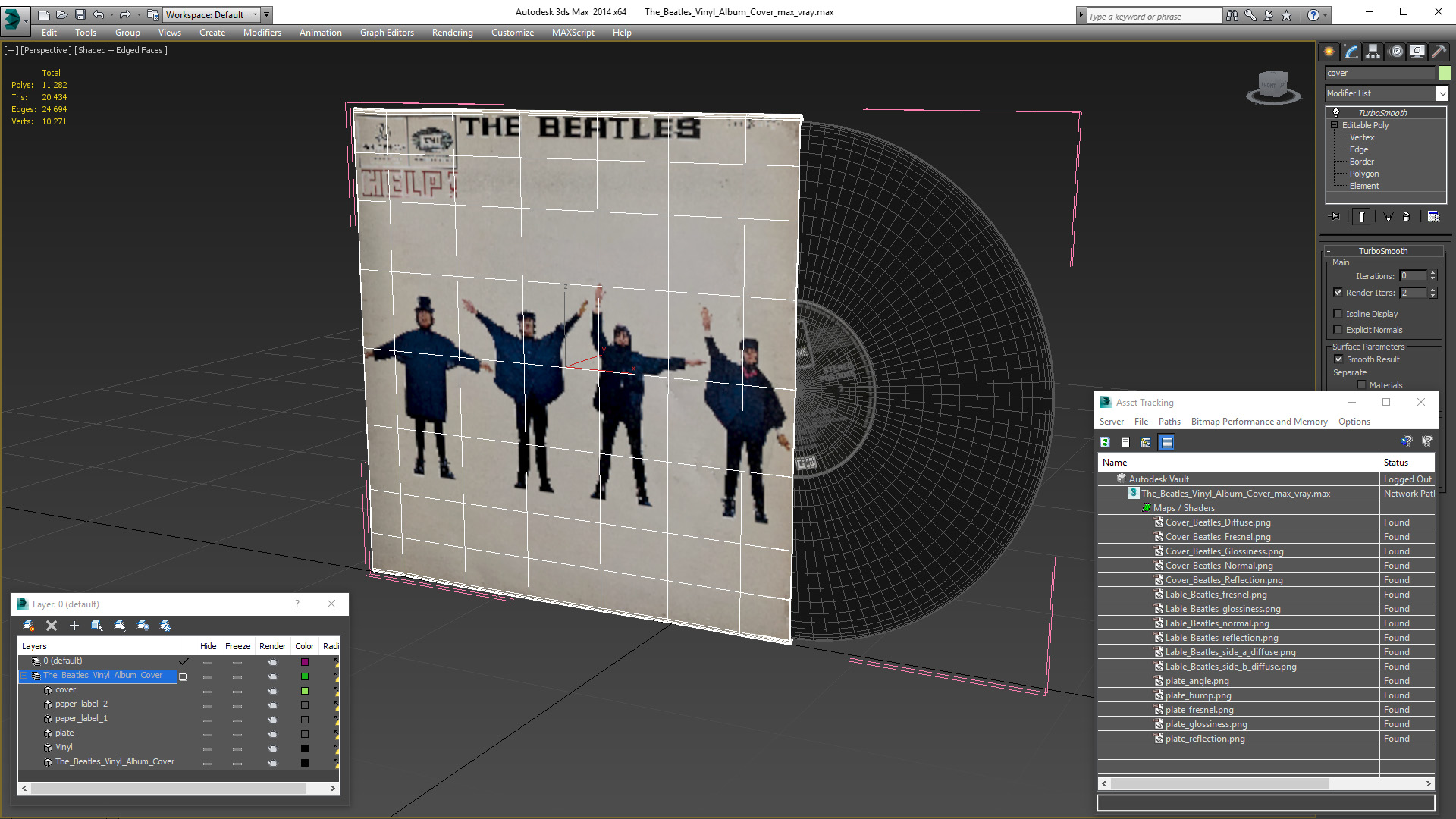Image resolution: width=1456 pixels, height=819 pixels.
Task: Toggle hide for Vinyl layer row
Action: tap(208, 748)
